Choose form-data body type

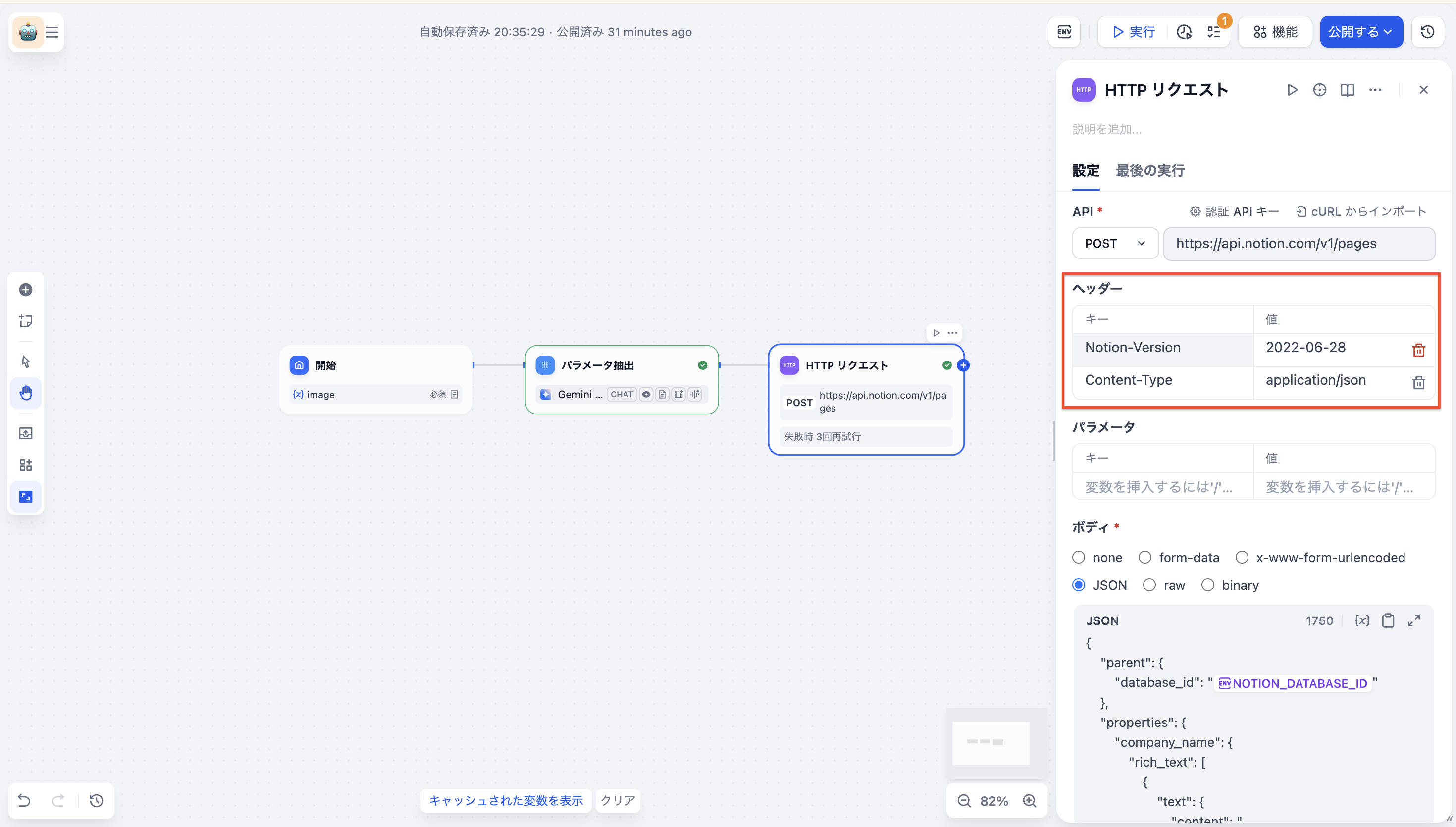pyautogui.click(x=1145, y=557)
